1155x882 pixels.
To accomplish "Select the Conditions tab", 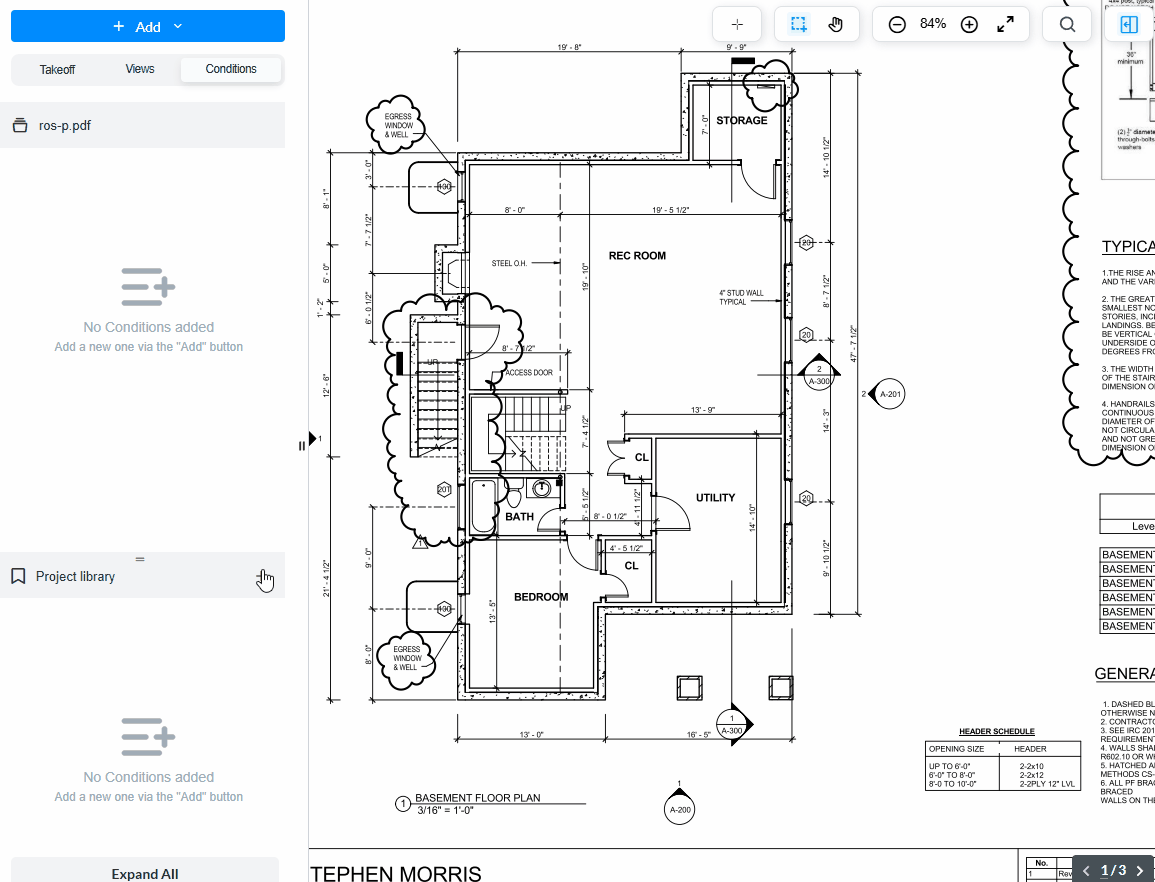I will (x=231, y=69).
